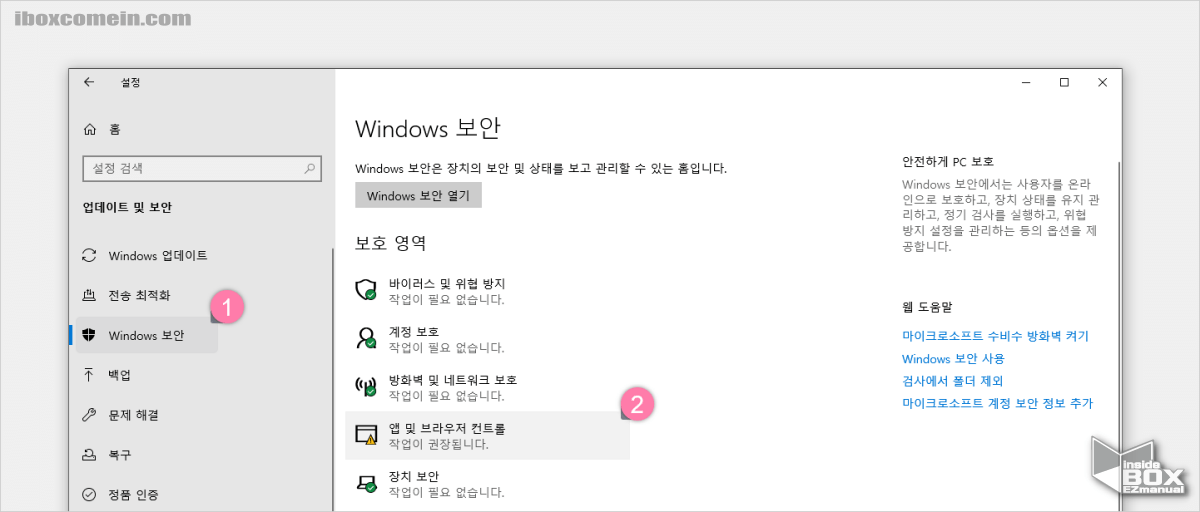Click the Windows 업데이트 refresh icon
The width and height of the screenshot is (1200, 512).
tap(89, 255)
